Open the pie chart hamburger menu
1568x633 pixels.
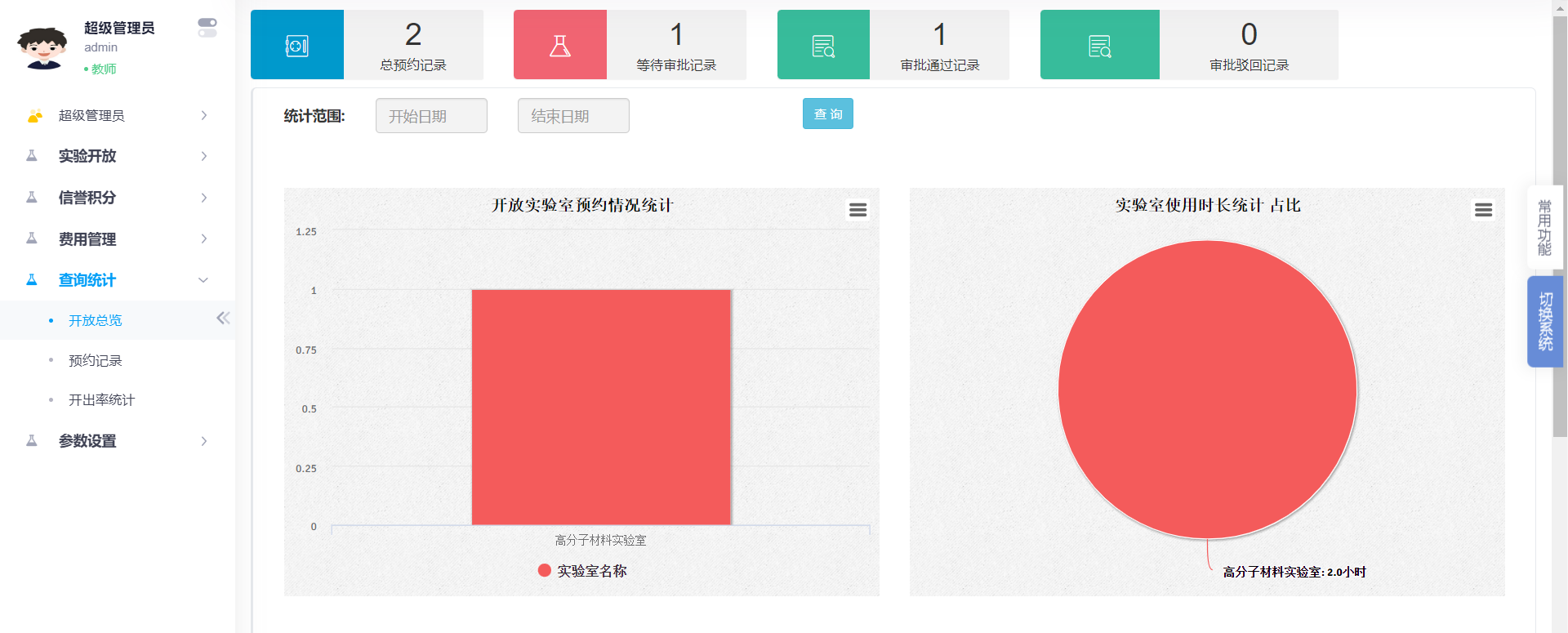tap(1483, 210)
